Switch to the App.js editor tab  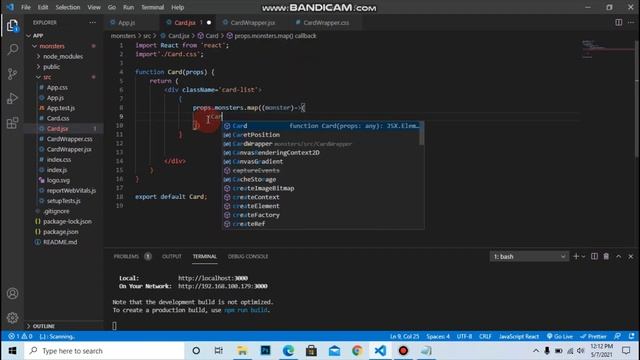pyautogui.click(x=127, y=22)
